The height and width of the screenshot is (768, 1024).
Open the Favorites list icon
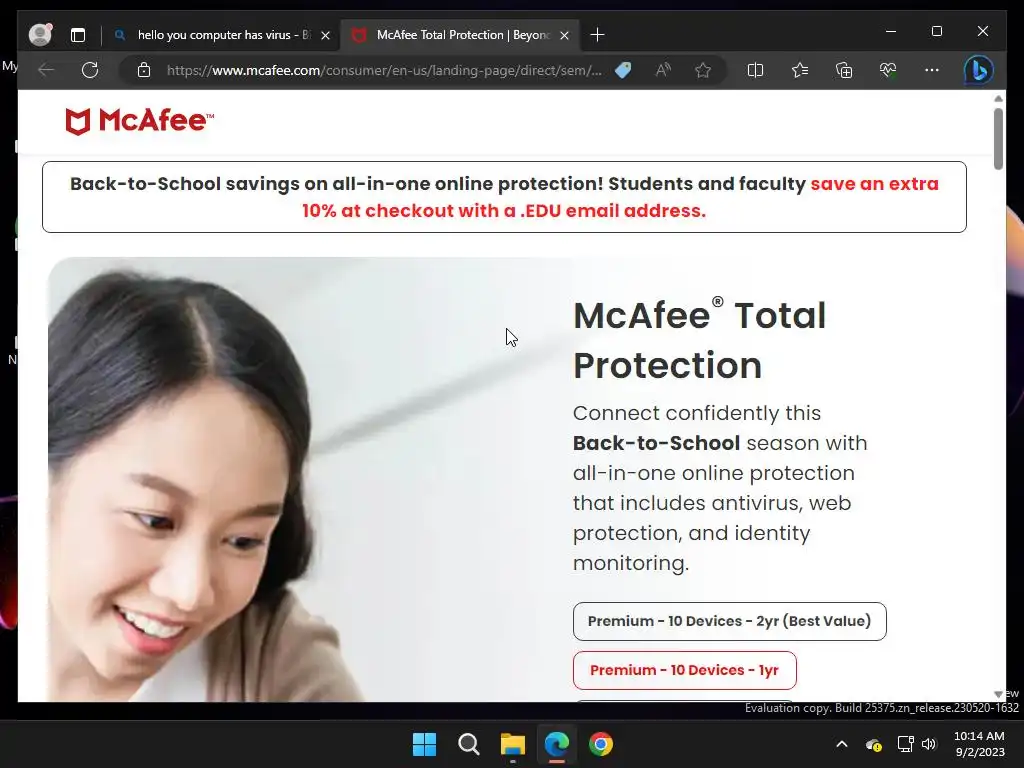tap(799, 70)
